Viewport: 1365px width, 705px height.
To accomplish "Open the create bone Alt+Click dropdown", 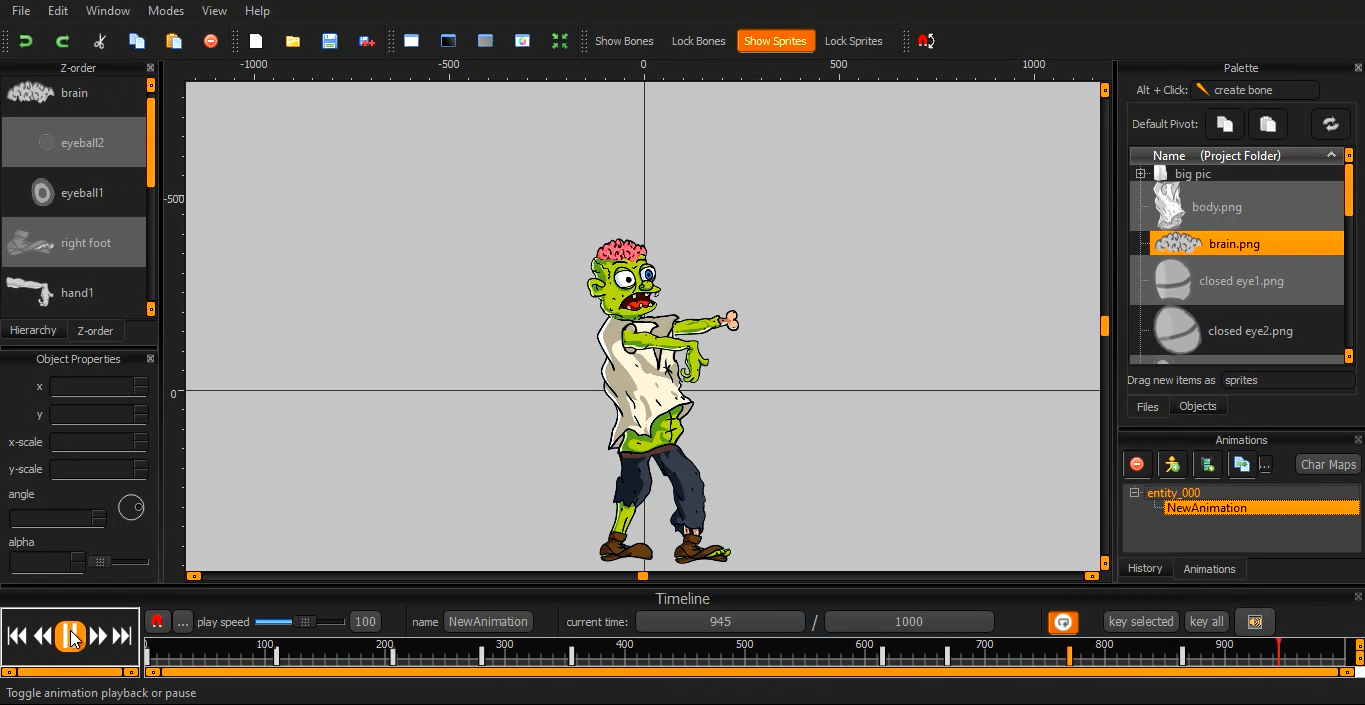I will (1256, 90).
